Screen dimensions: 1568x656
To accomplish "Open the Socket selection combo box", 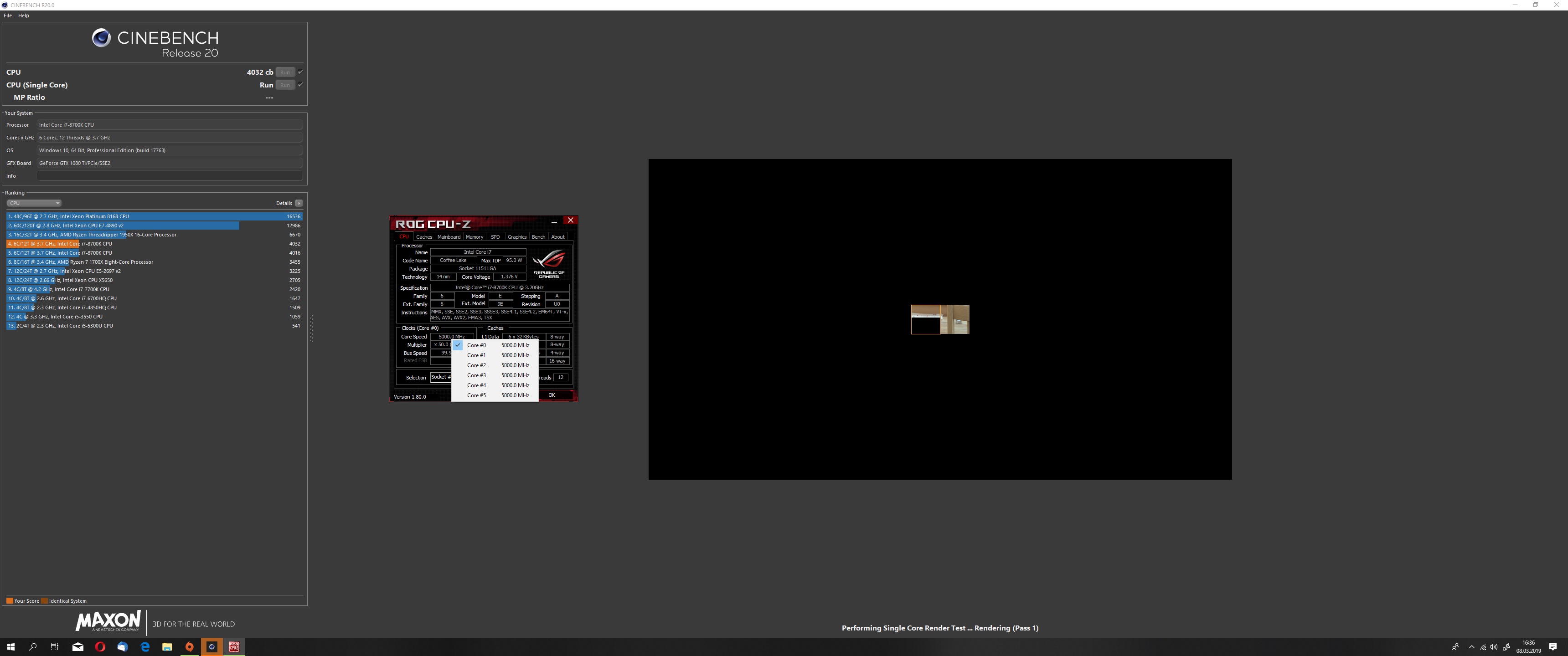I will (441, 377).
